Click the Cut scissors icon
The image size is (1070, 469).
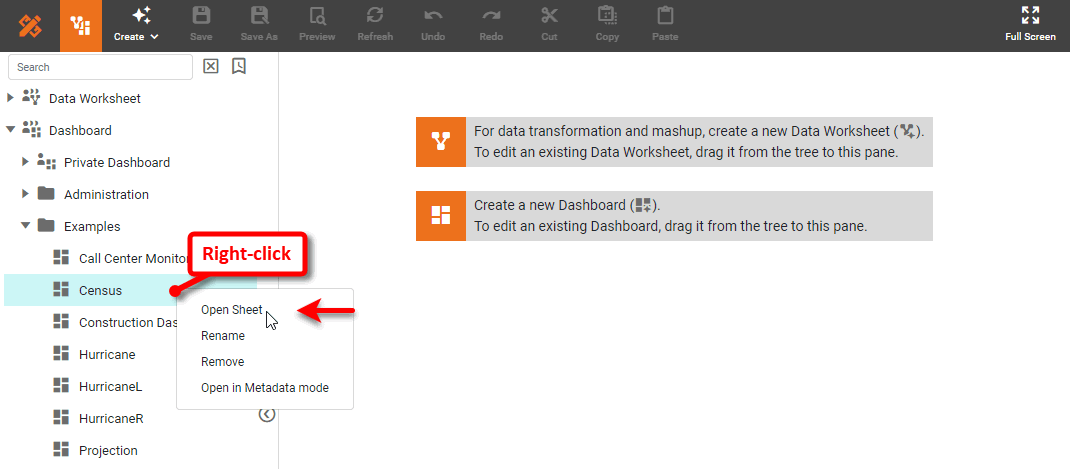[x=549, y=16]
